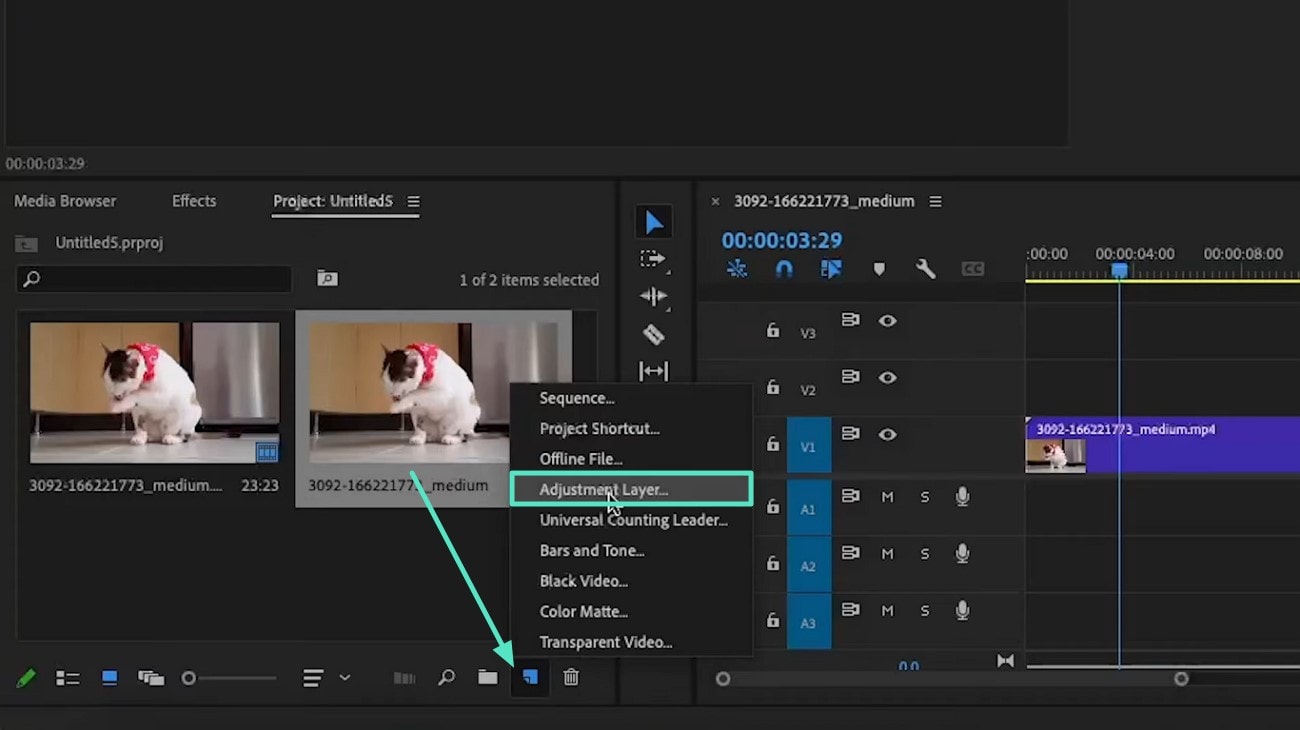Open timeline display settings wrench
The image size is (1300, 730).
pyautogui.click(x=926, y=268)
